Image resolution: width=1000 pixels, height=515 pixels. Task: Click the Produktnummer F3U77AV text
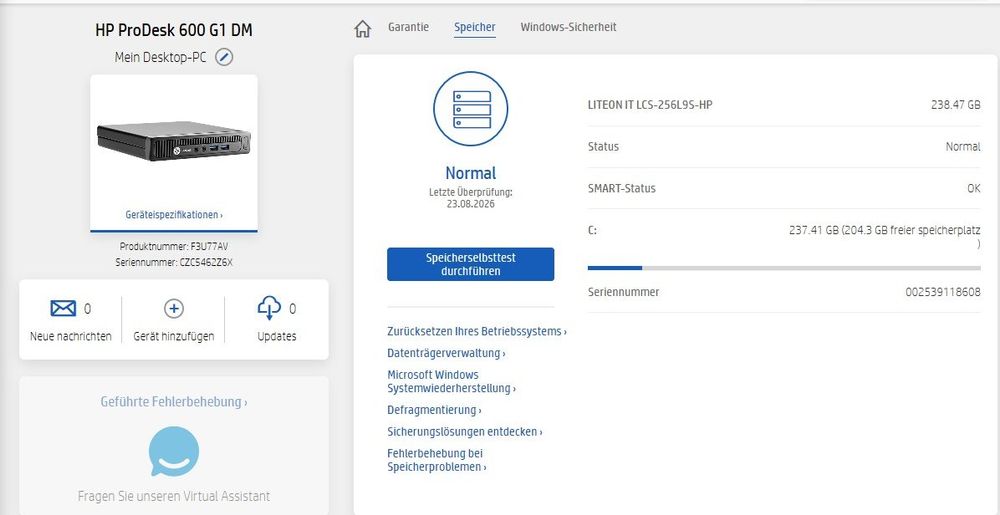click(x=174, y=246)
